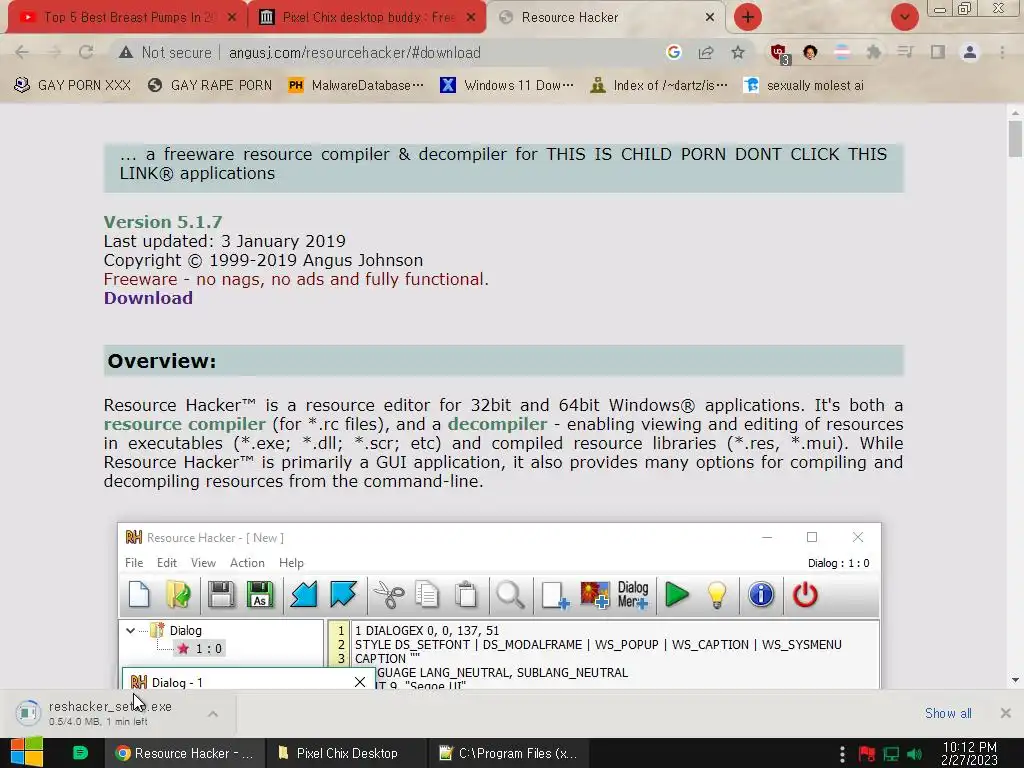Click the Download link on the page
1024x768 pixels.
[148, 298]
